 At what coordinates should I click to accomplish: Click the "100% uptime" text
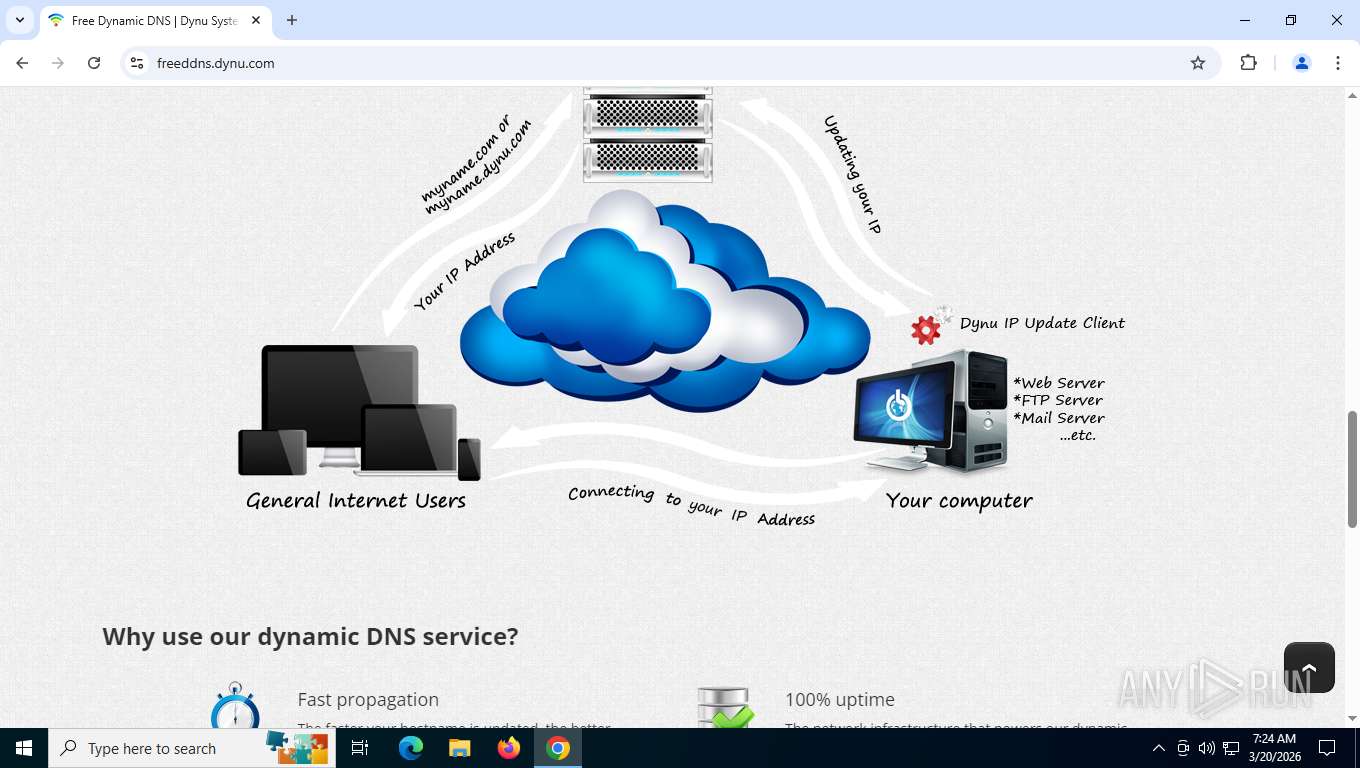(840, 700)
